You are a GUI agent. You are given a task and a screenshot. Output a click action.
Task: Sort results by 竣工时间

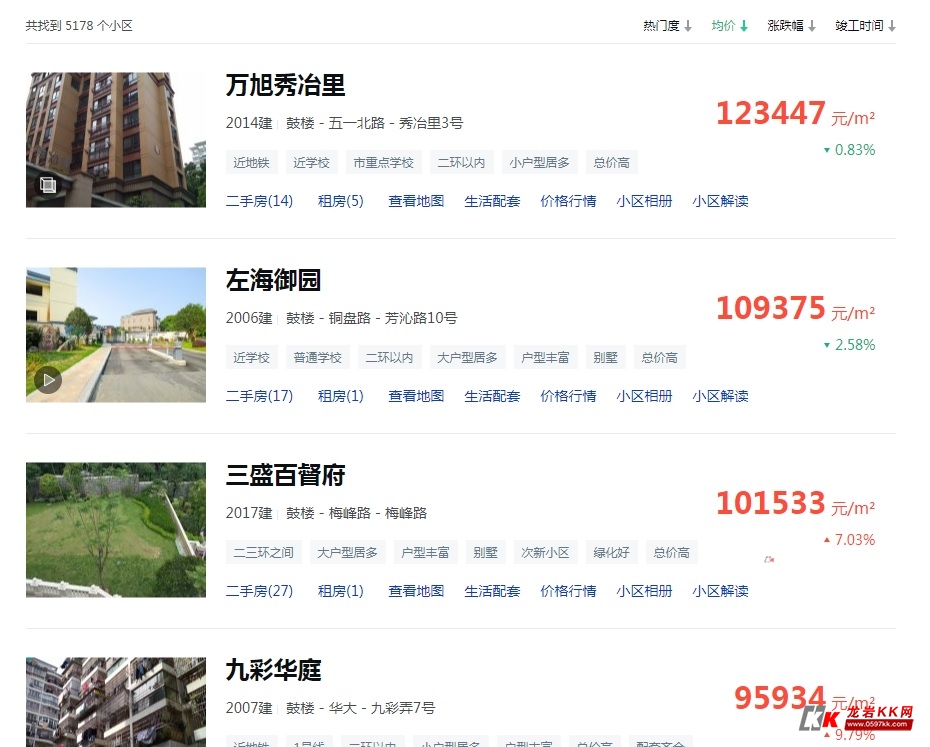click(865, 26)
